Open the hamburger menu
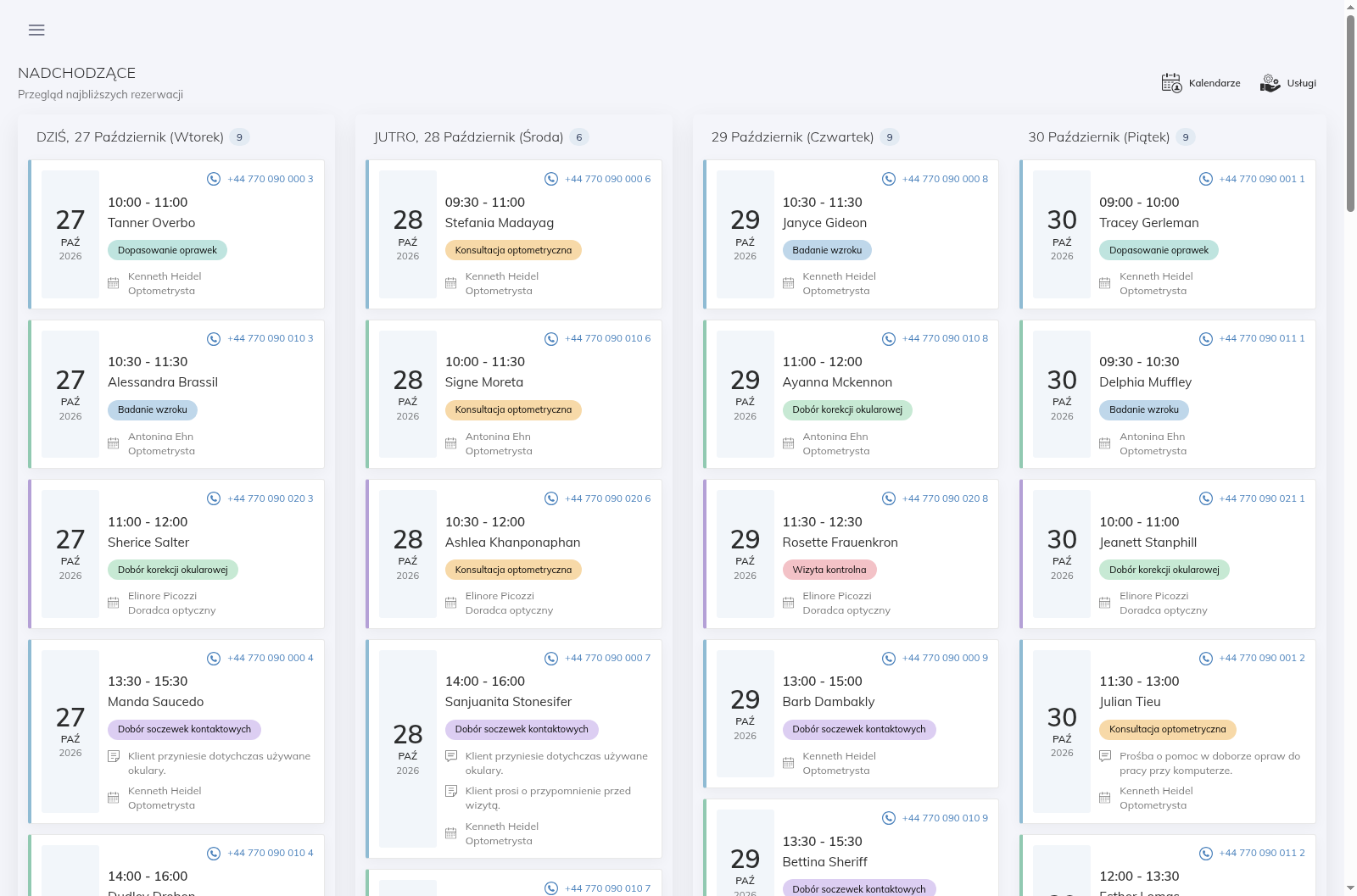The image size is (1357, 896). [36, 30]
